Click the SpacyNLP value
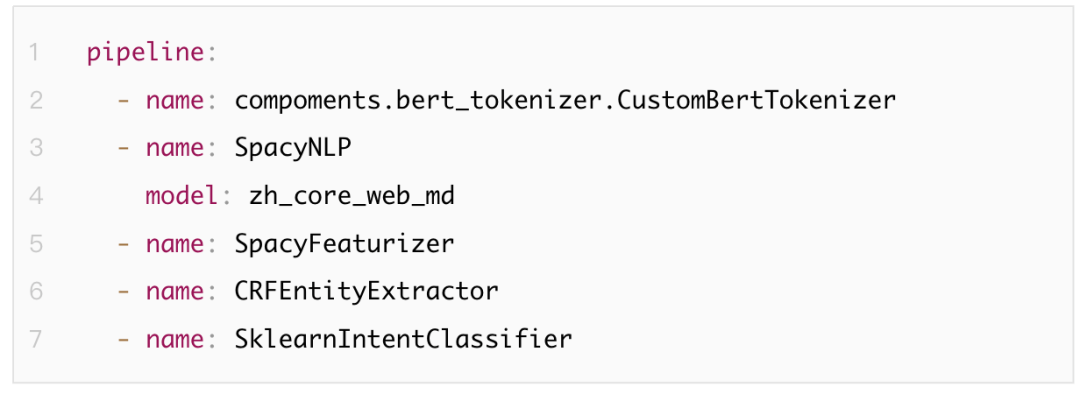 pos(293,149)
